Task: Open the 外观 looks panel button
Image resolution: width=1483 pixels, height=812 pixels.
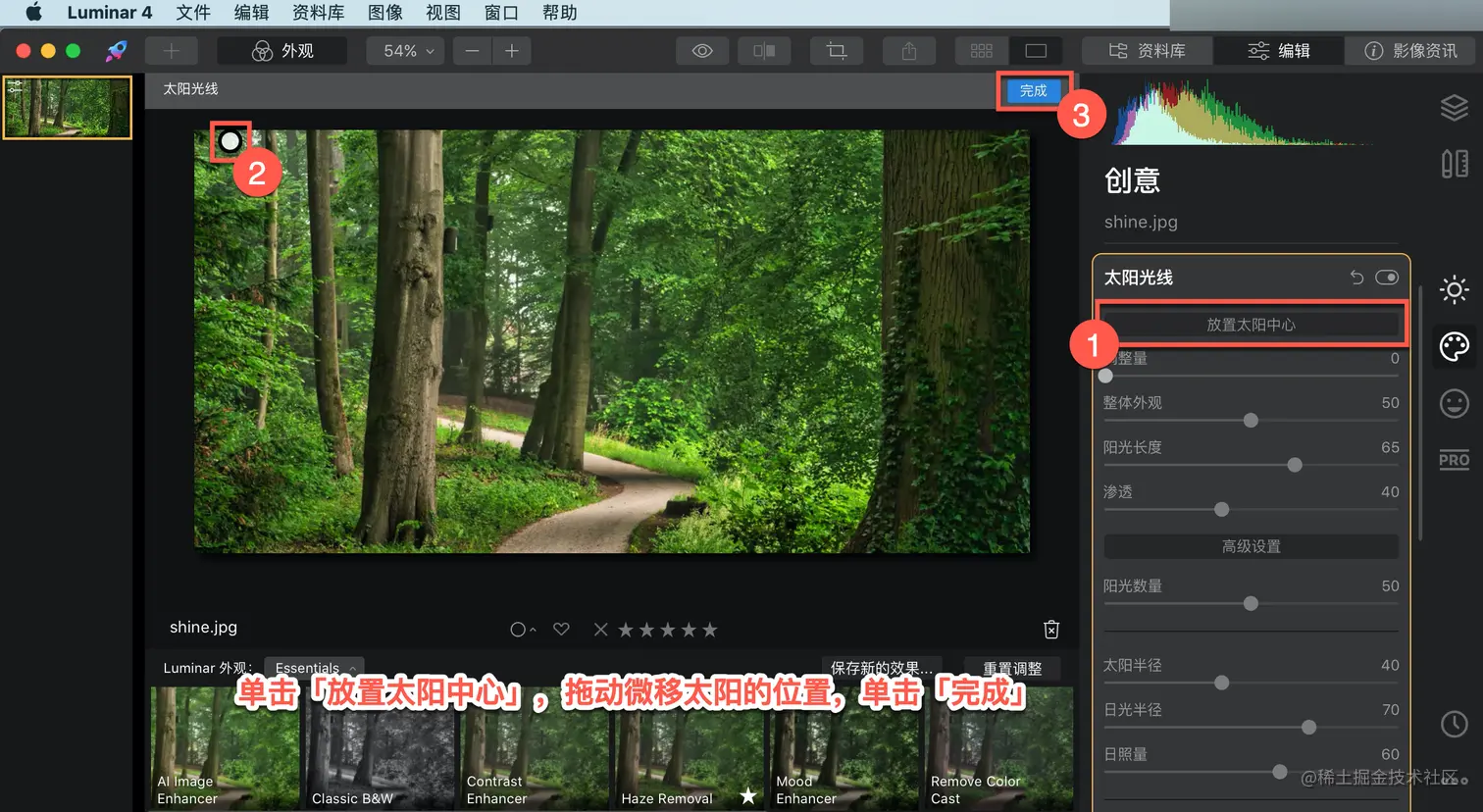Action: point(282,51)
